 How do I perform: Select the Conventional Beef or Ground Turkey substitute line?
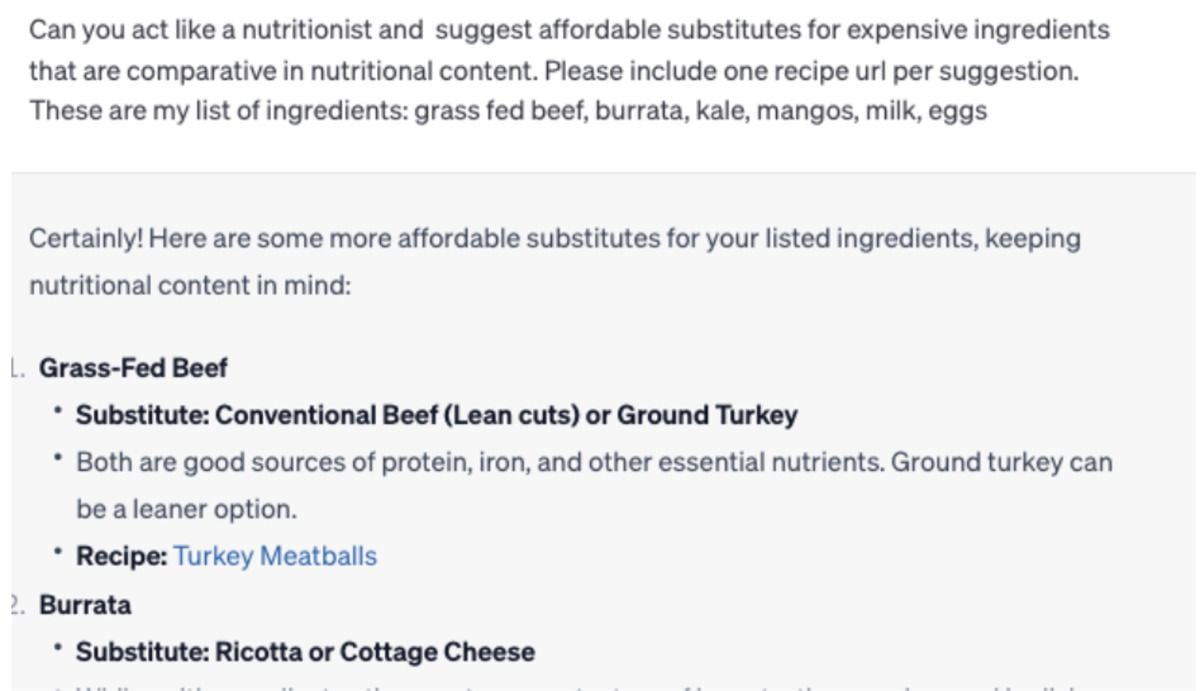click(x=437, y=415)
